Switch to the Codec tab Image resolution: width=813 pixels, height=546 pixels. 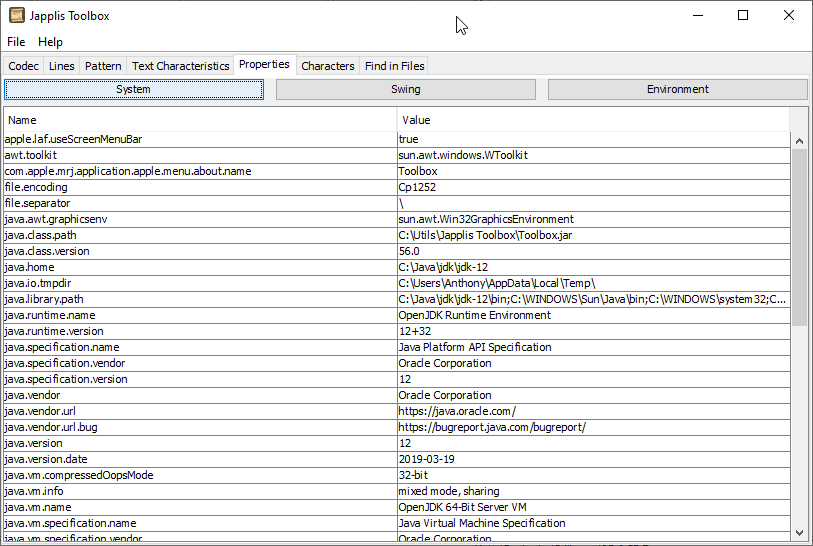pos(24,66)
